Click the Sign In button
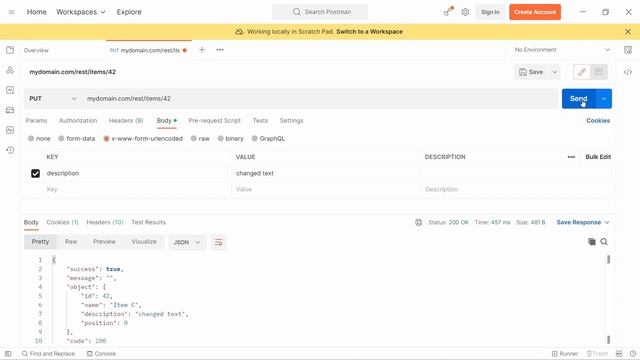Viewport: 640px width, 360px height. (490, 12)
